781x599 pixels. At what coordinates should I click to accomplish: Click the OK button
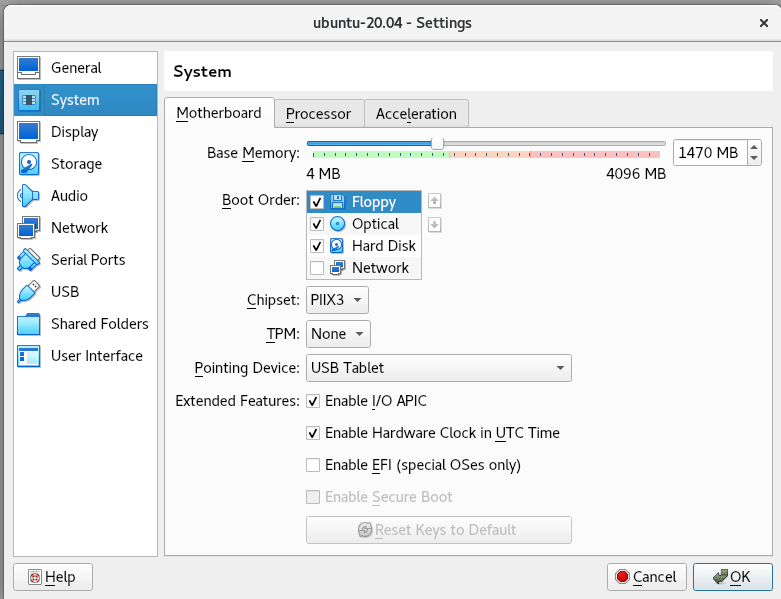(733, 577)
